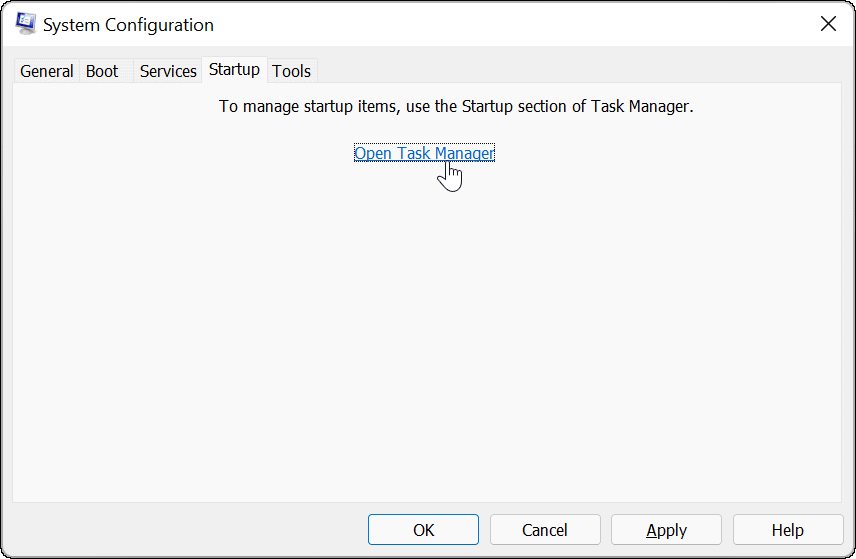Viewport: 856px width, 559px height.
Task: Close the System Configuration window
Action: tap(828, 24)
